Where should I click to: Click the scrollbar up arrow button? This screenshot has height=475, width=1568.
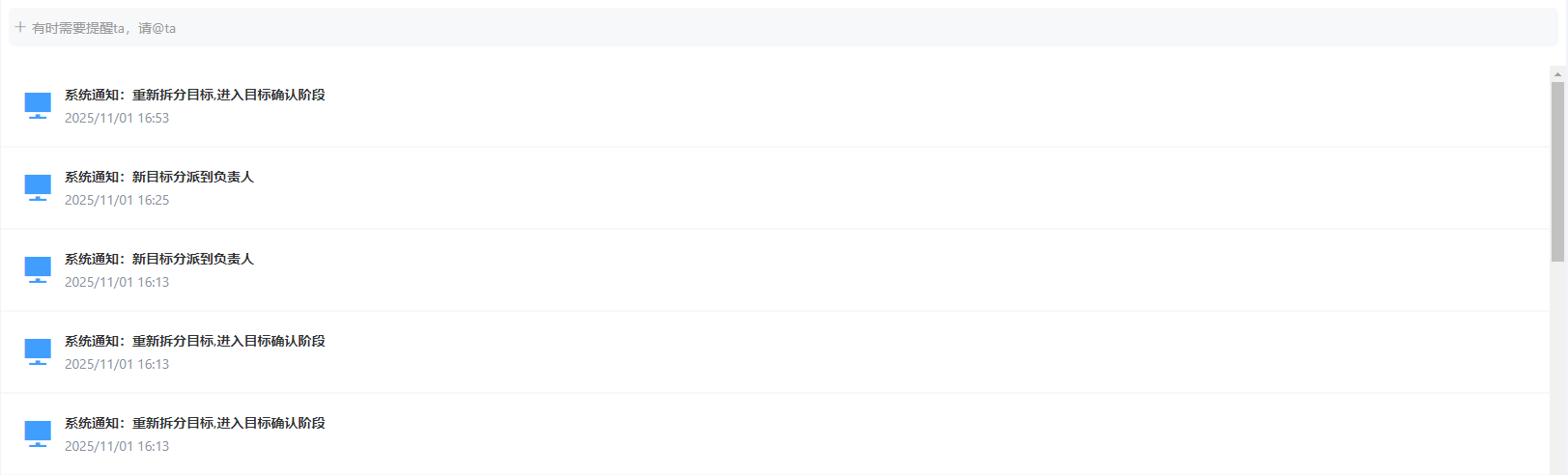(x=1557, y=73)
